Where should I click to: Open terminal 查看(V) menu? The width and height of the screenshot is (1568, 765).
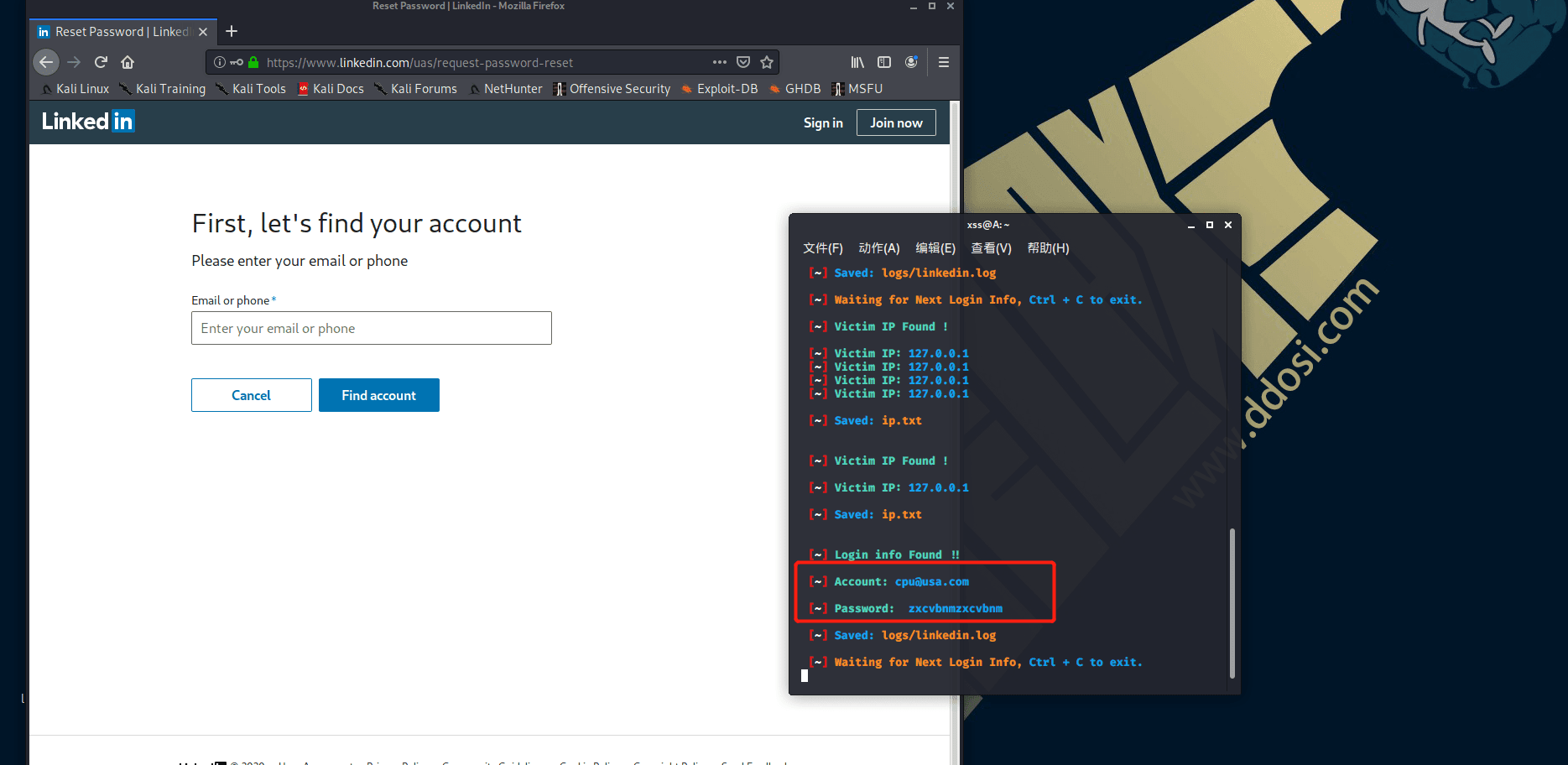click(992, 248)
